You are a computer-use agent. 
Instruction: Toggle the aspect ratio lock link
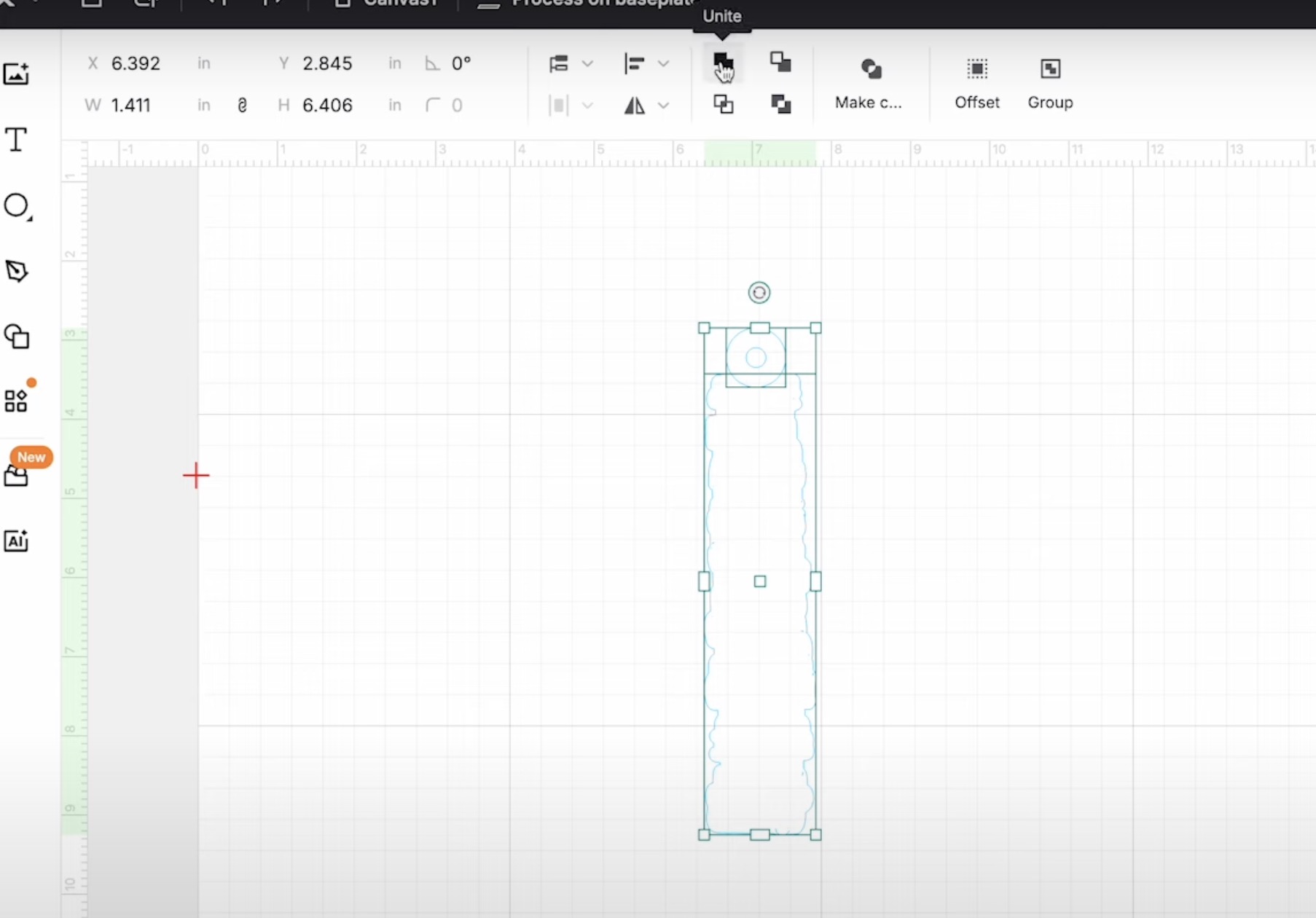(x=242, y=106)
